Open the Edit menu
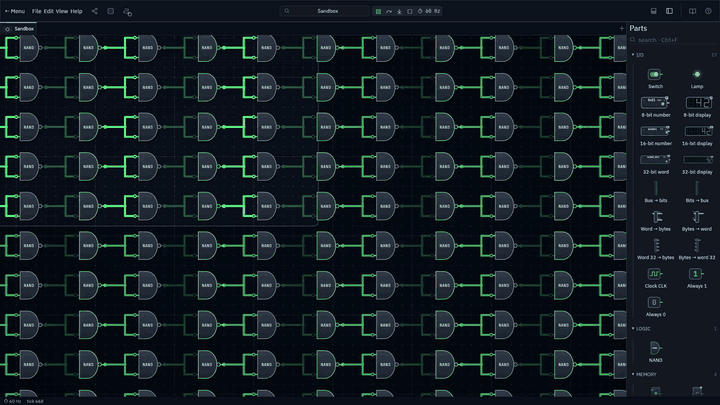 [x=49, y=11]
